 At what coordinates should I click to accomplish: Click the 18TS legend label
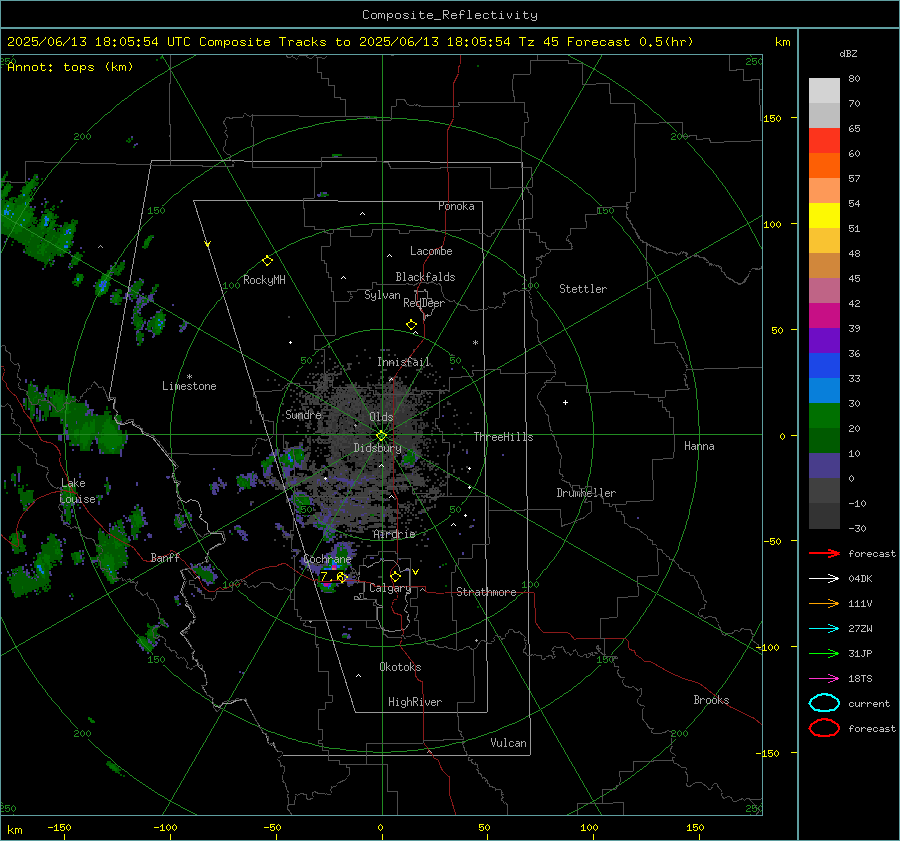(x=860, y=679)
